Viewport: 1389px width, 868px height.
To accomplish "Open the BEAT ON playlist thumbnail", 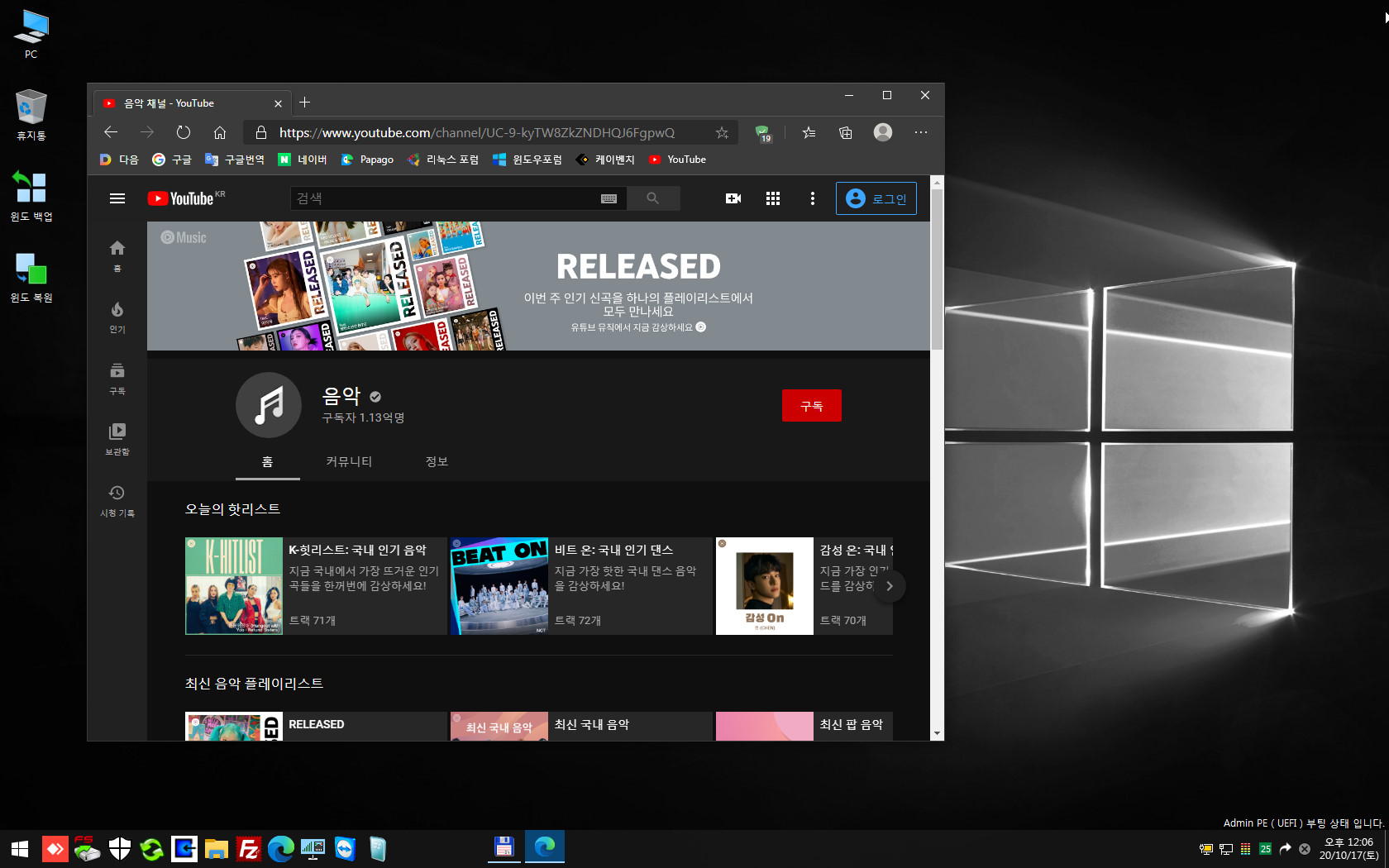I will pyautogui.click(x=499, y=586).
